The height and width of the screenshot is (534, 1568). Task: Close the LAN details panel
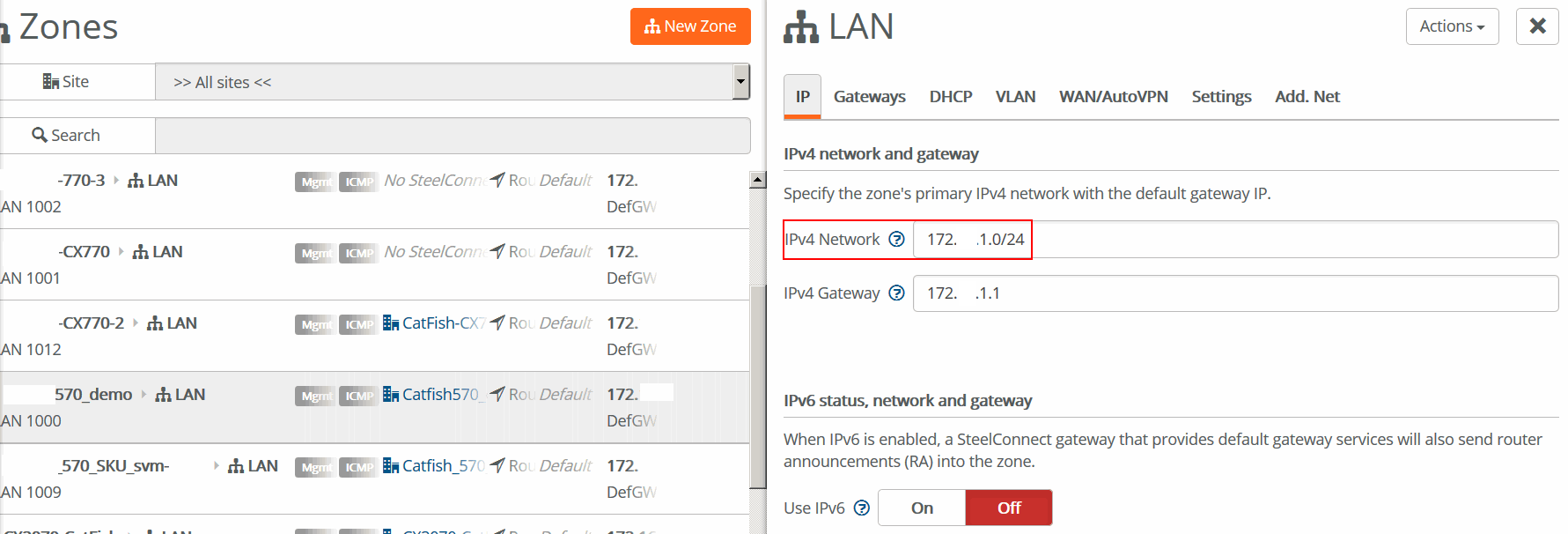[1537, 26]
